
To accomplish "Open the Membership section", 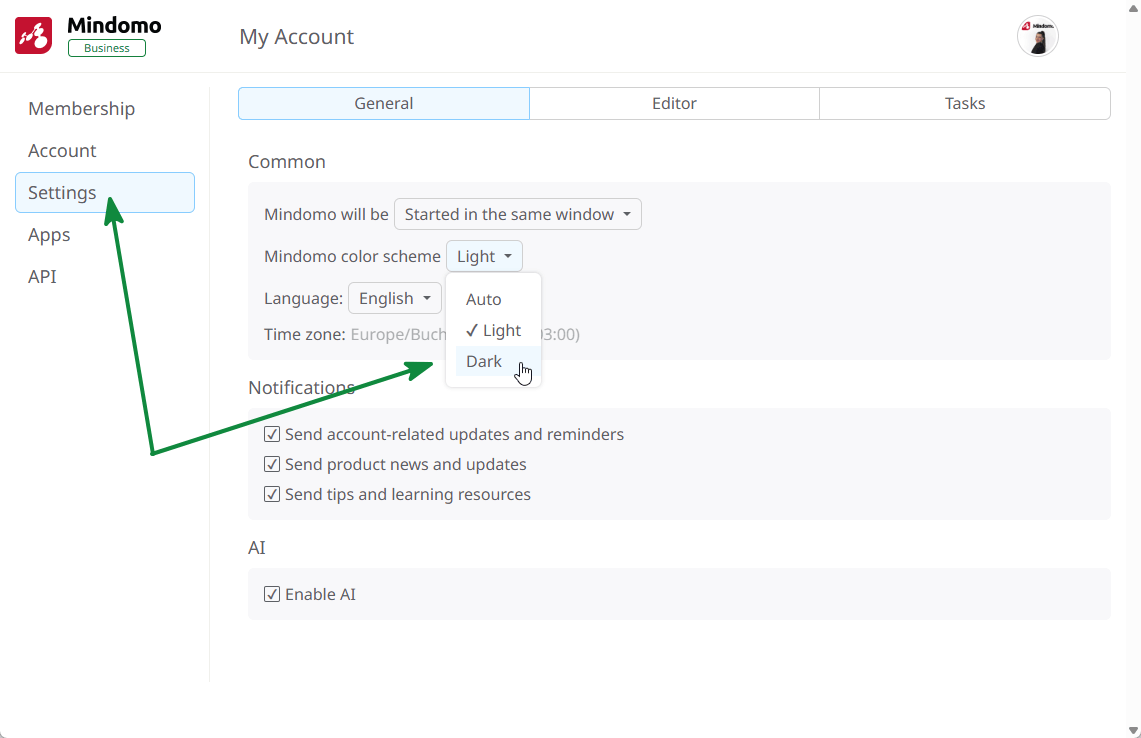I will (82, 108).
